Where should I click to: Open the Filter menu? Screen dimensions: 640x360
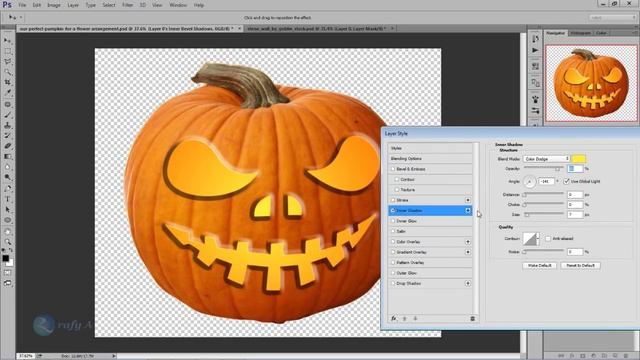(127, 5)
